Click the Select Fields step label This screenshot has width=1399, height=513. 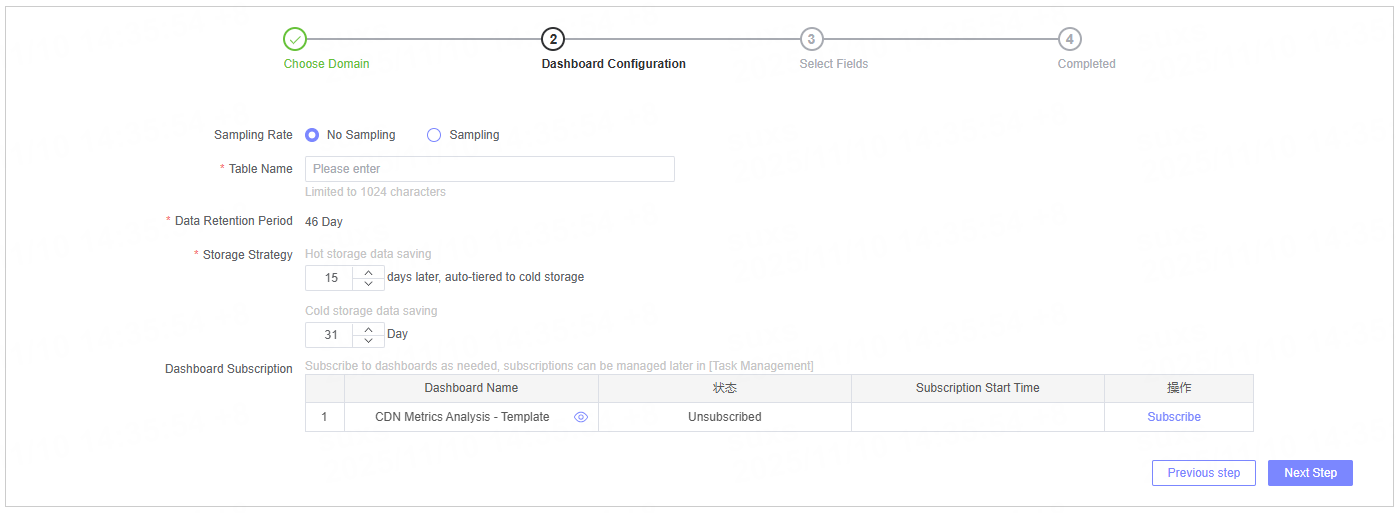(833, 64)
